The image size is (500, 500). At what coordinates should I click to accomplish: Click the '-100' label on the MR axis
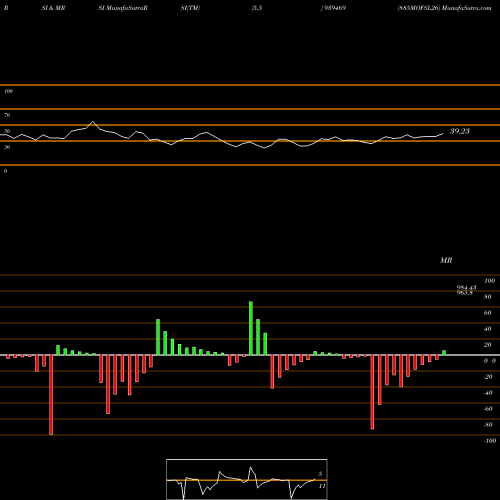click(x=490, y=441)
